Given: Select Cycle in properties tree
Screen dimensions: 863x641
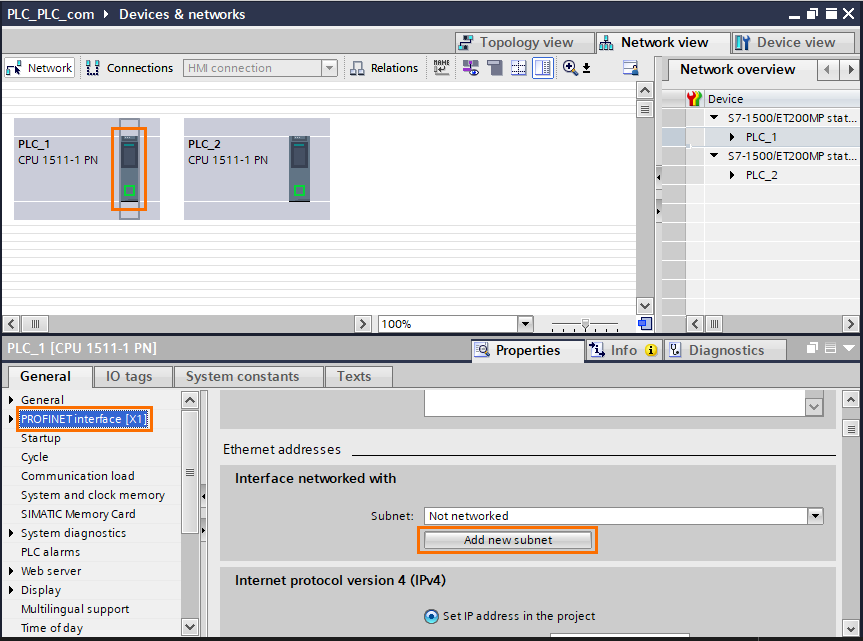Looking at the screenshot, I should click(34, 457).
